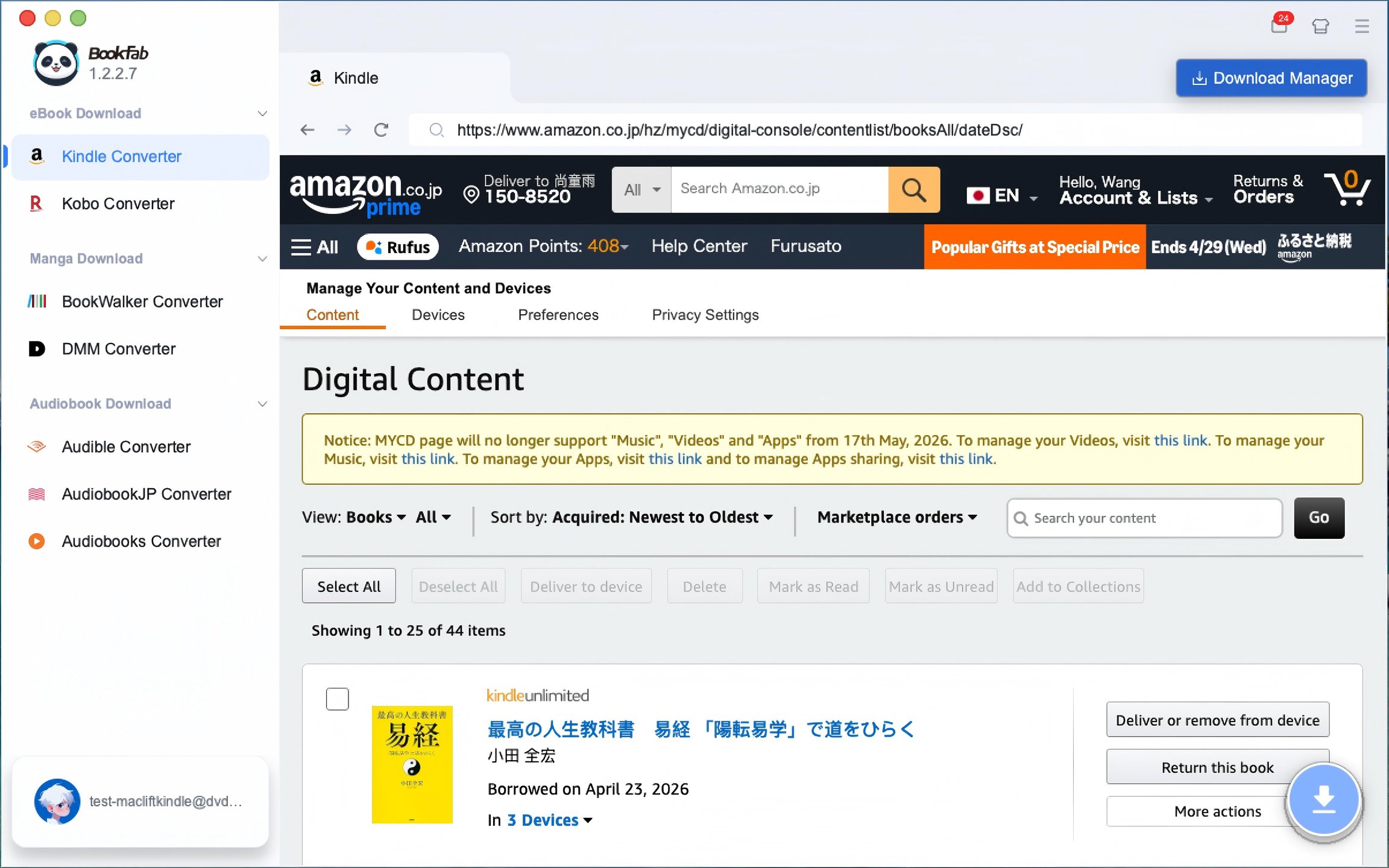Open the BookWalker Converter sidebar item

click(x=140, y=301)
